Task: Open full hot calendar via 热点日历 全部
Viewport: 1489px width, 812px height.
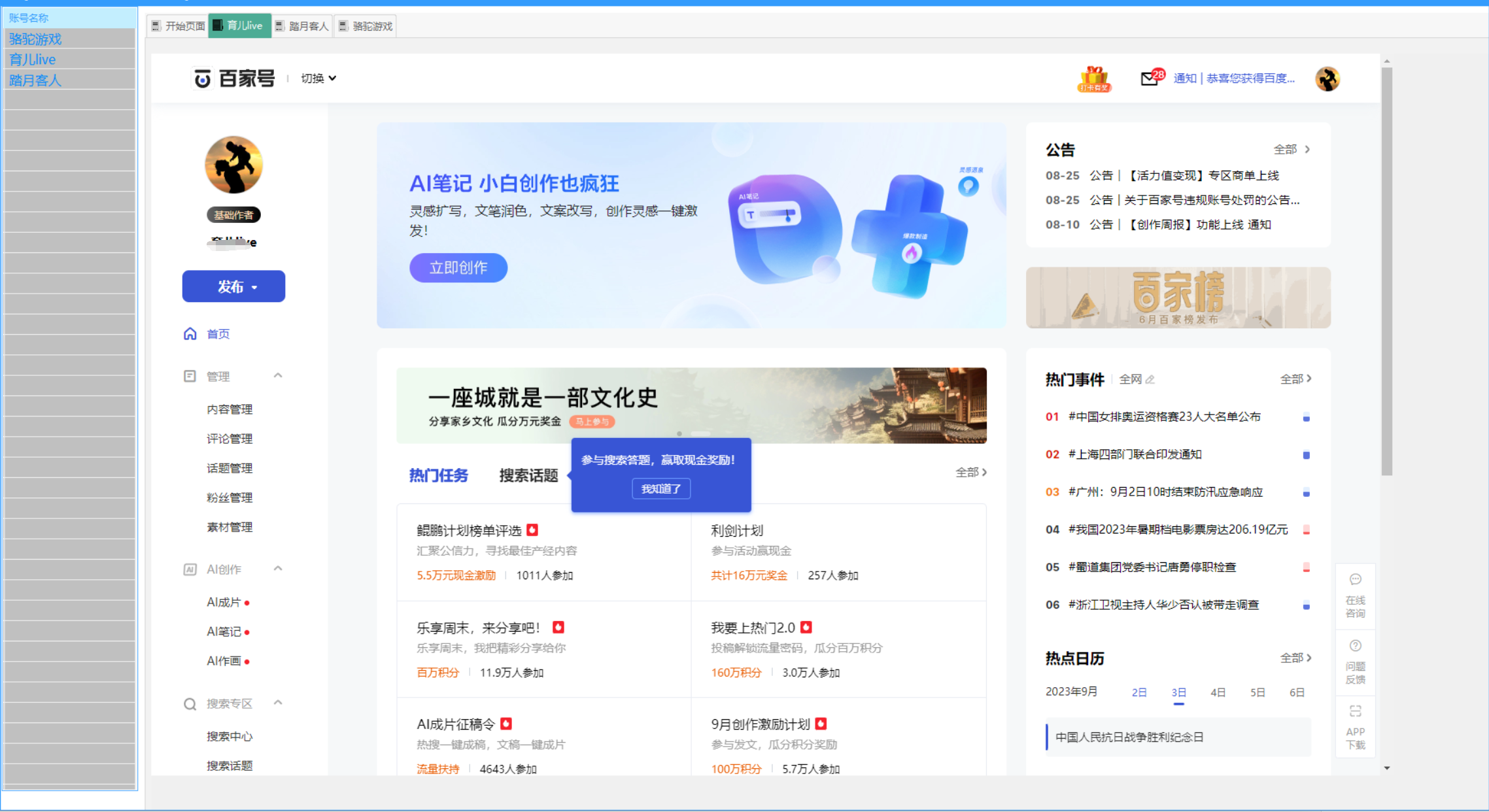Action: 1295,658
